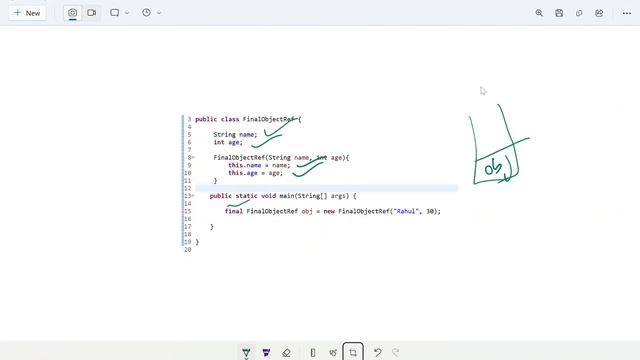Select the Highlighter tool
Viewport: 640px width, 360px height.
266,352
